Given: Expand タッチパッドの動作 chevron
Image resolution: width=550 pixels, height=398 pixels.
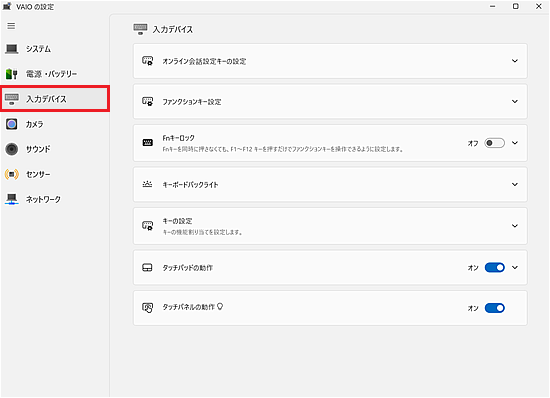Looking at the screenshot, I should (515, 268).
